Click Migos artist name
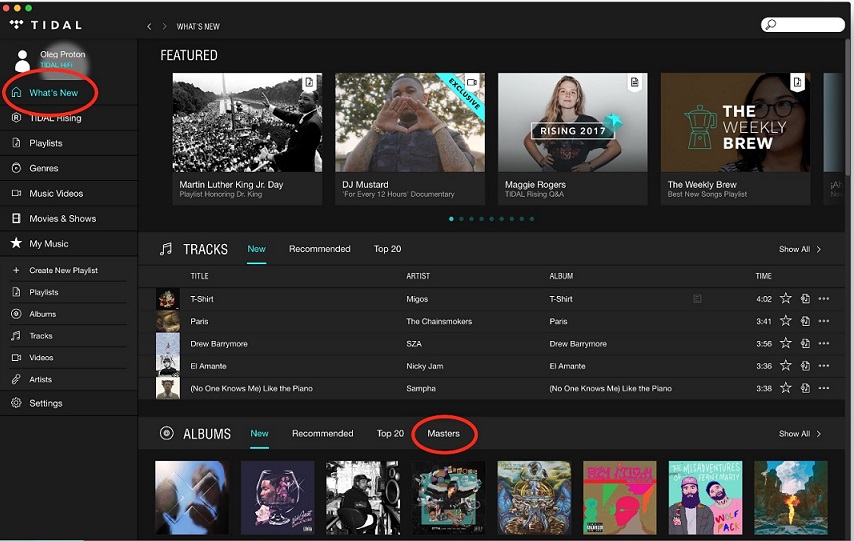This screenshot has width=854, height=541. point(417,299)
